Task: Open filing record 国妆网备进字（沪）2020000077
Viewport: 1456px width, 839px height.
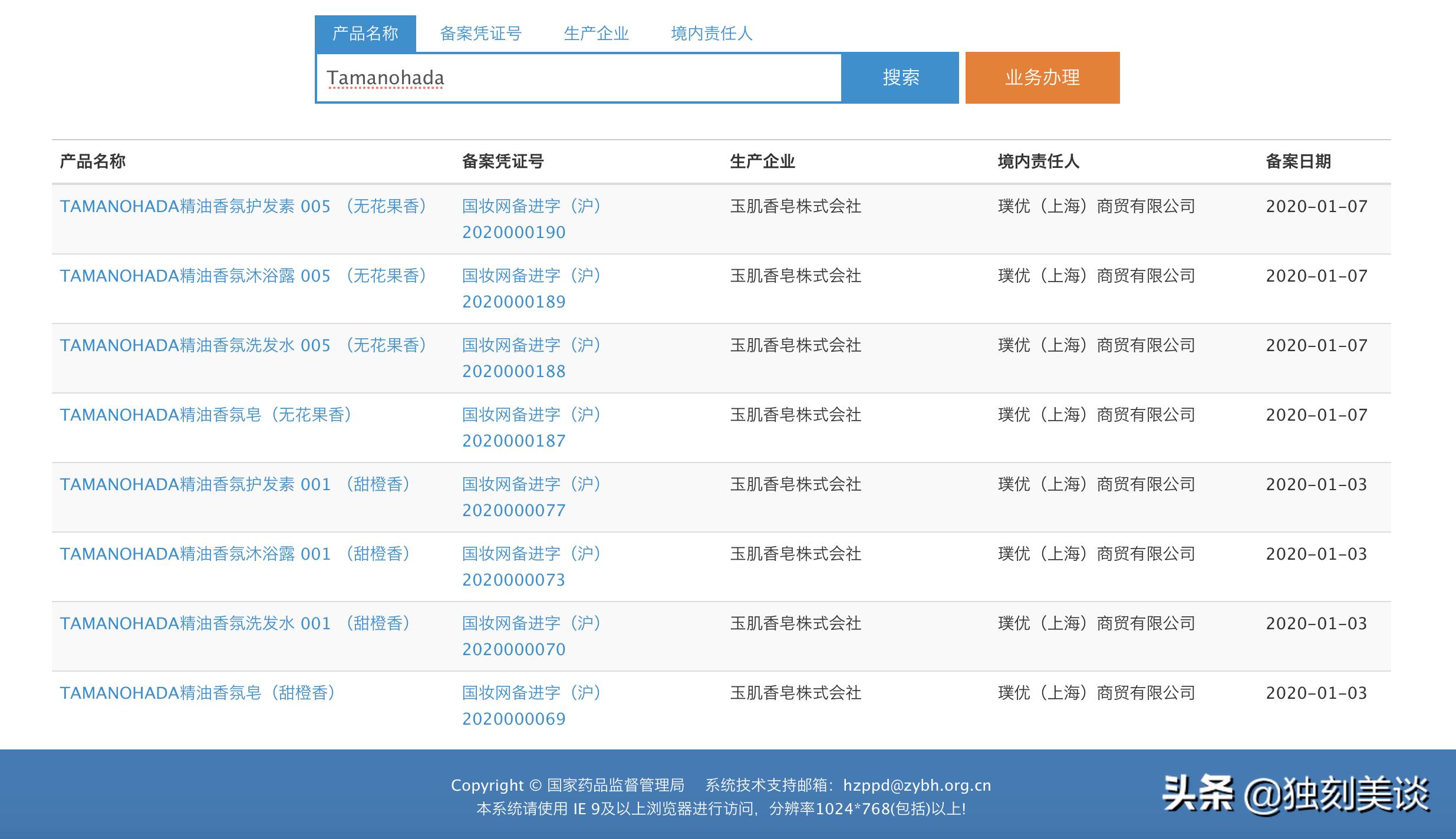Action: tap(531, 497)
